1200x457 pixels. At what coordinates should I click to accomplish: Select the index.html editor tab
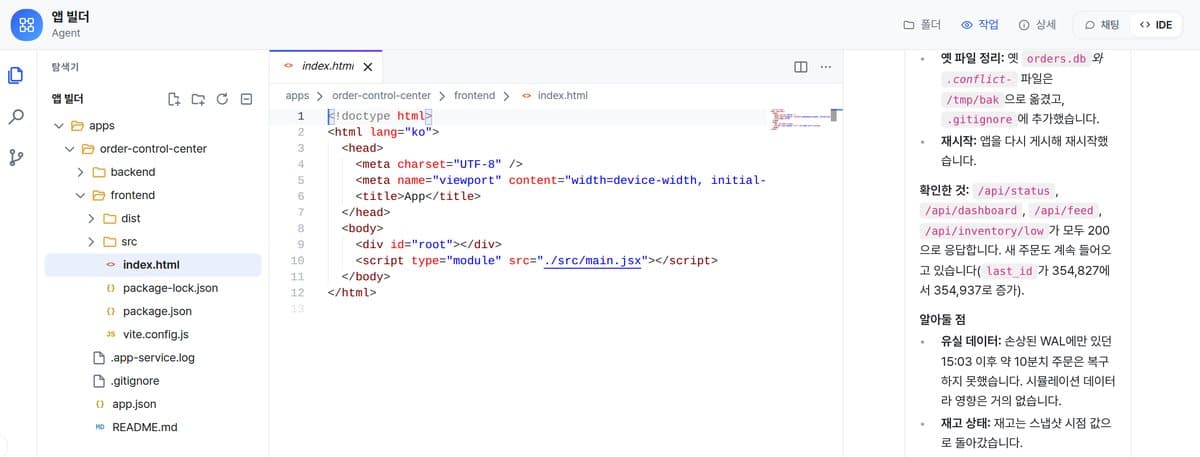327,66
